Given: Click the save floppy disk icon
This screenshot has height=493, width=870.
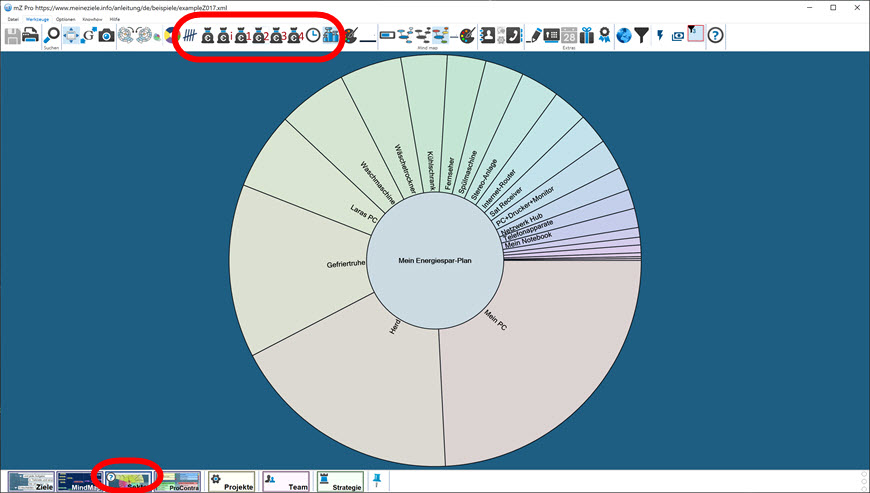Looking at the screenshot, I should click(13, 36).
